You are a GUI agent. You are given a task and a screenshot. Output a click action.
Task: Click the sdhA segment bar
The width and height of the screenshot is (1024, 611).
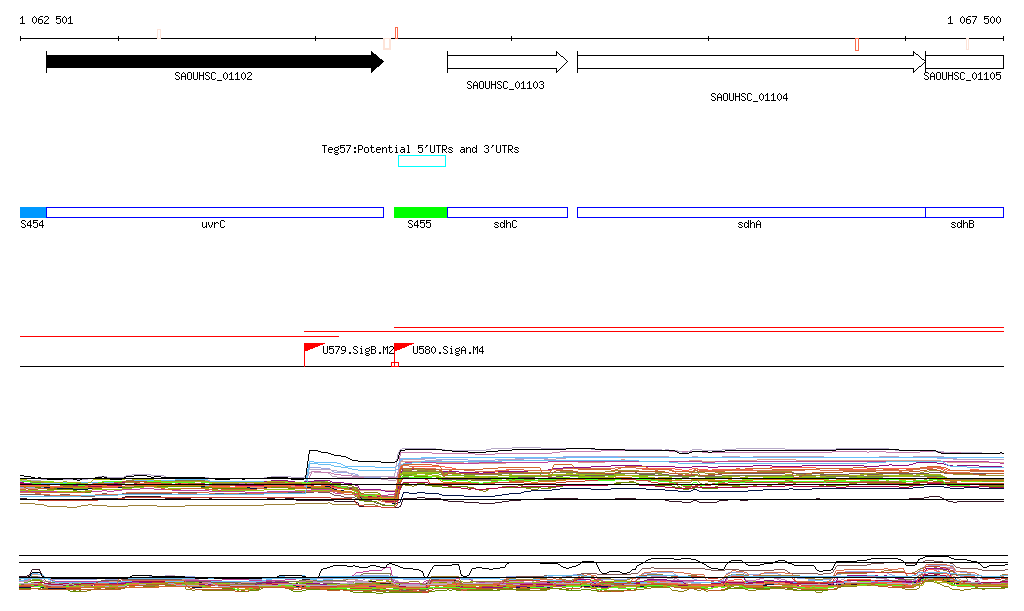(x=750, y=212)
